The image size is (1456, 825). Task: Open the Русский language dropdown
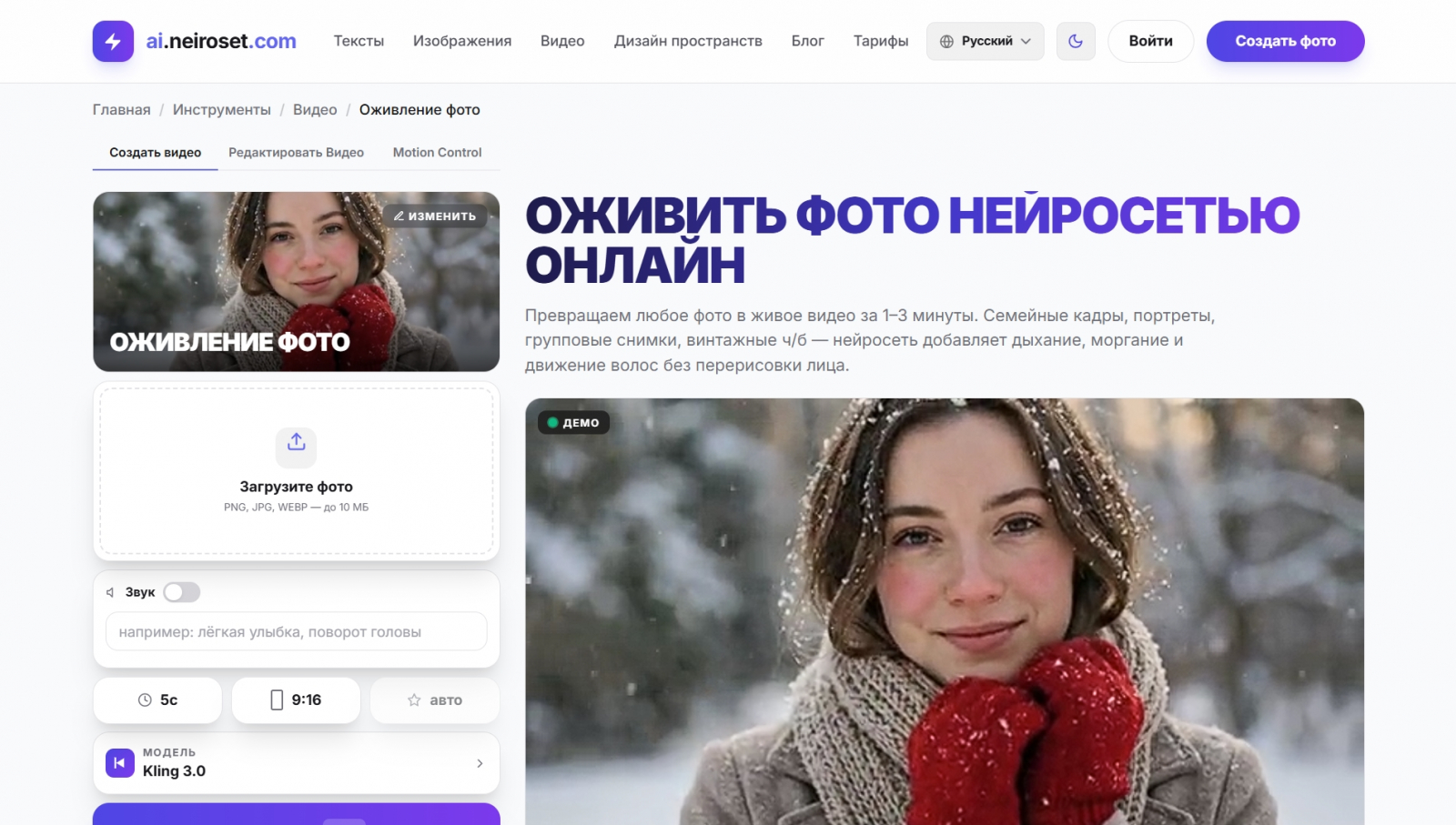point(986,41)
